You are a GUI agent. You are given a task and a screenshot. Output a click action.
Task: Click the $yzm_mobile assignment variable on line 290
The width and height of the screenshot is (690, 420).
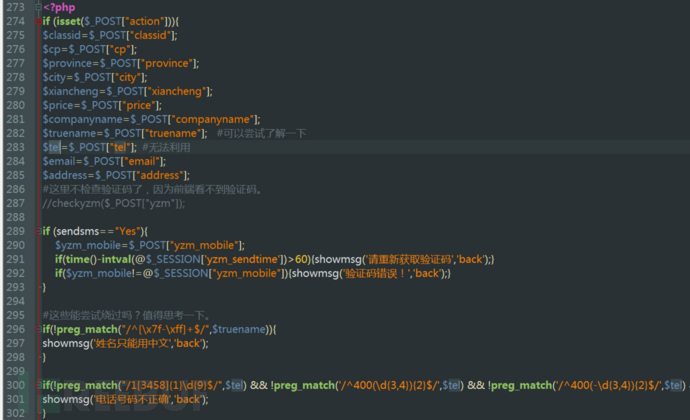point(88,245)
